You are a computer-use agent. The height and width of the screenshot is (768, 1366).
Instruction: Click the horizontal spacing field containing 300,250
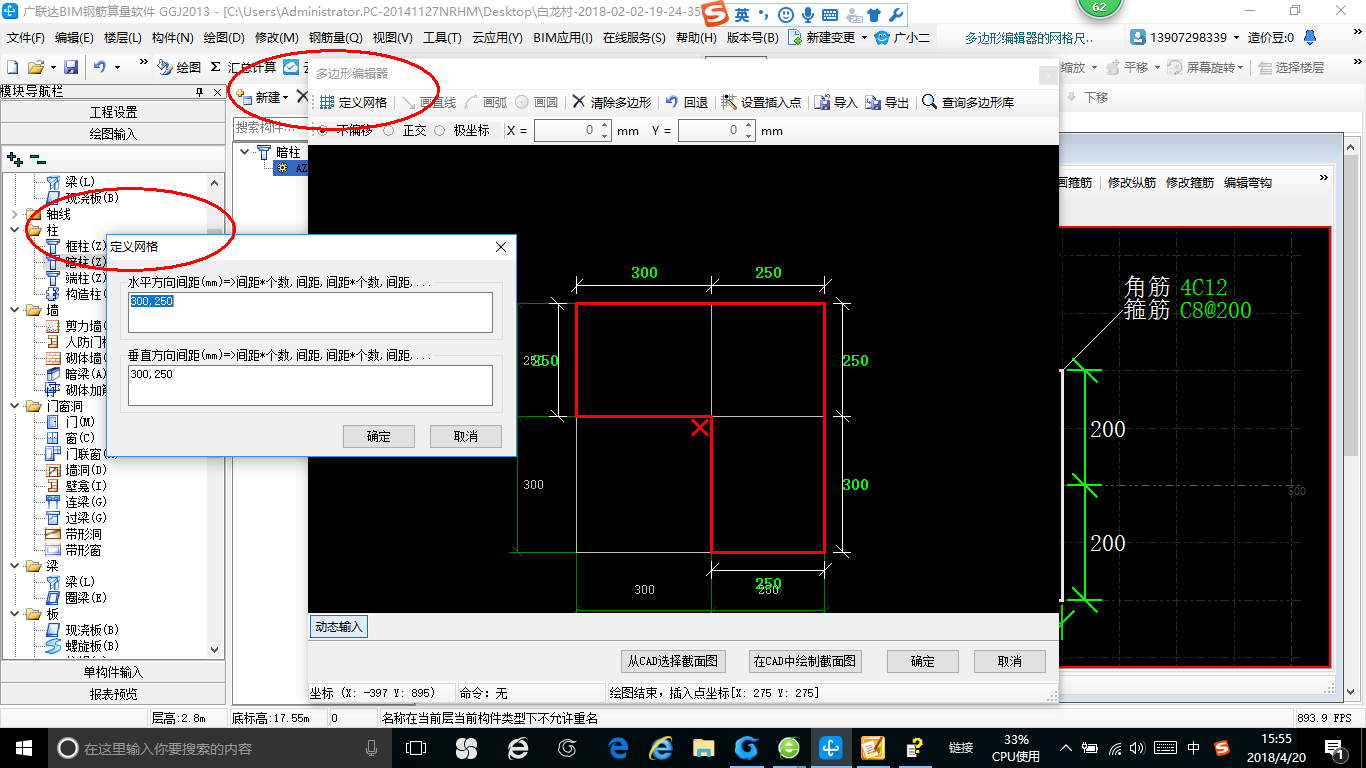pyautogui.click(x=311, y=312)
